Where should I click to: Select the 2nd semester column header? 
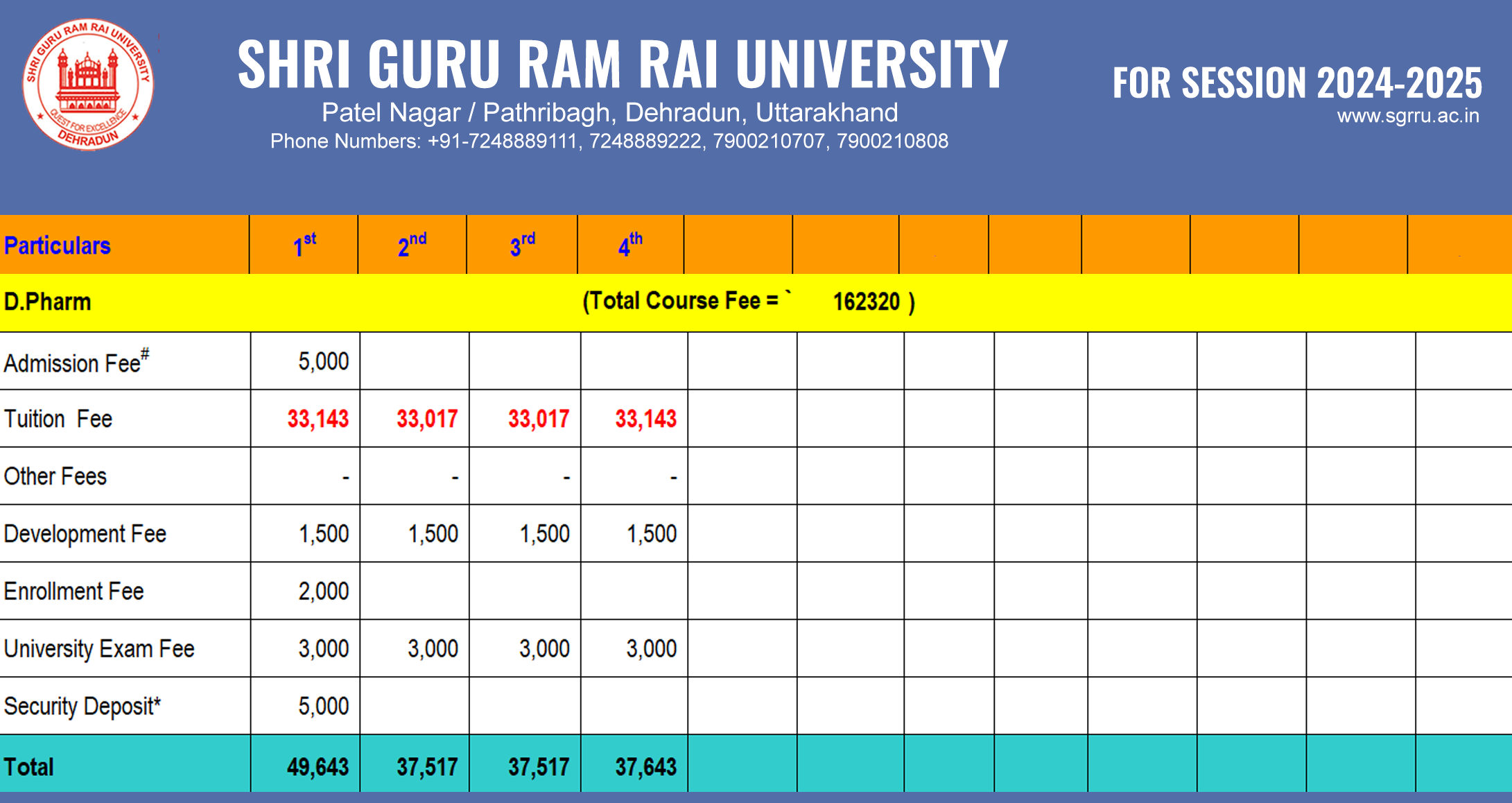coord(412,245)
